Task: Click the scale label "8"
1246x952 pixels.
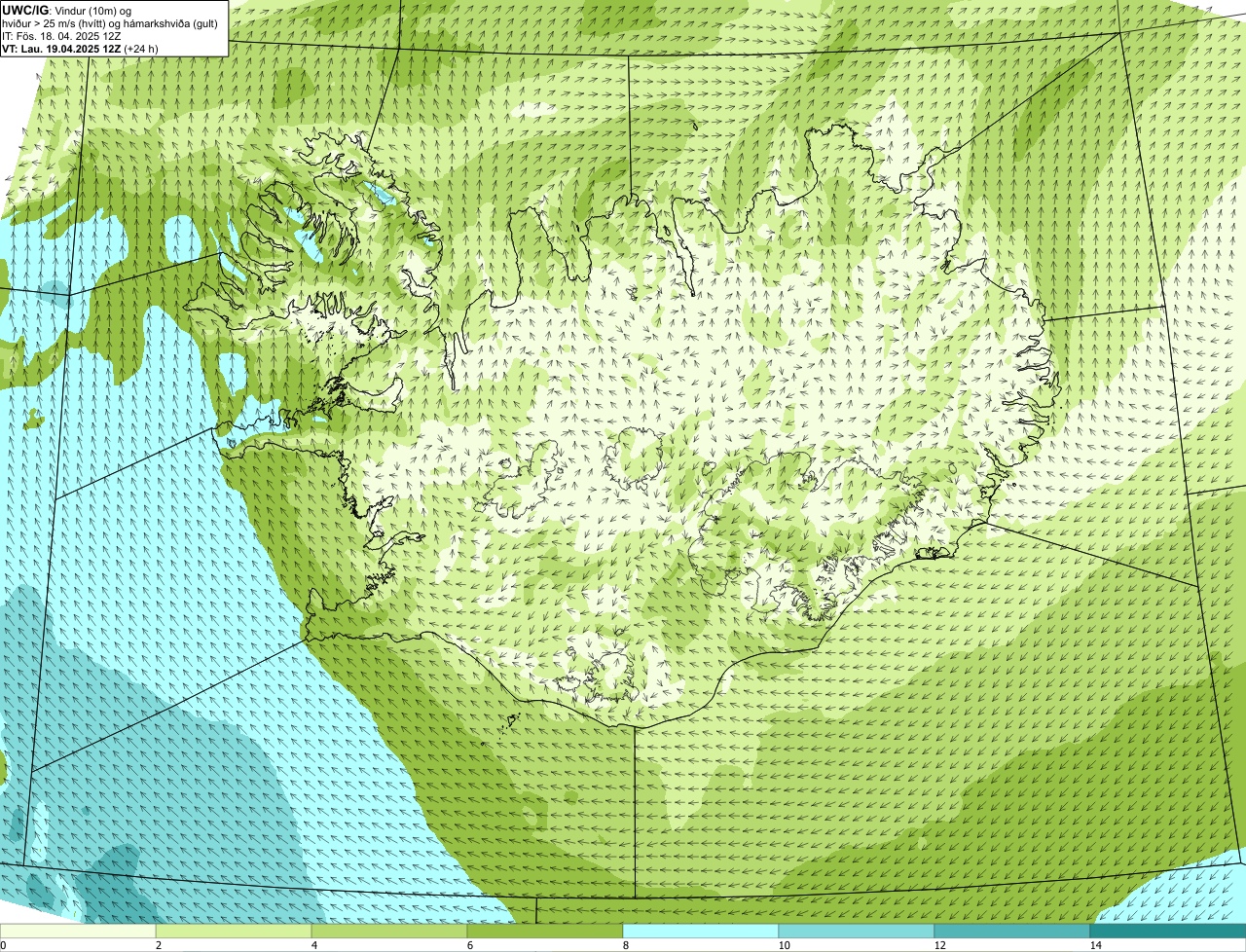Action: (625, 945)
